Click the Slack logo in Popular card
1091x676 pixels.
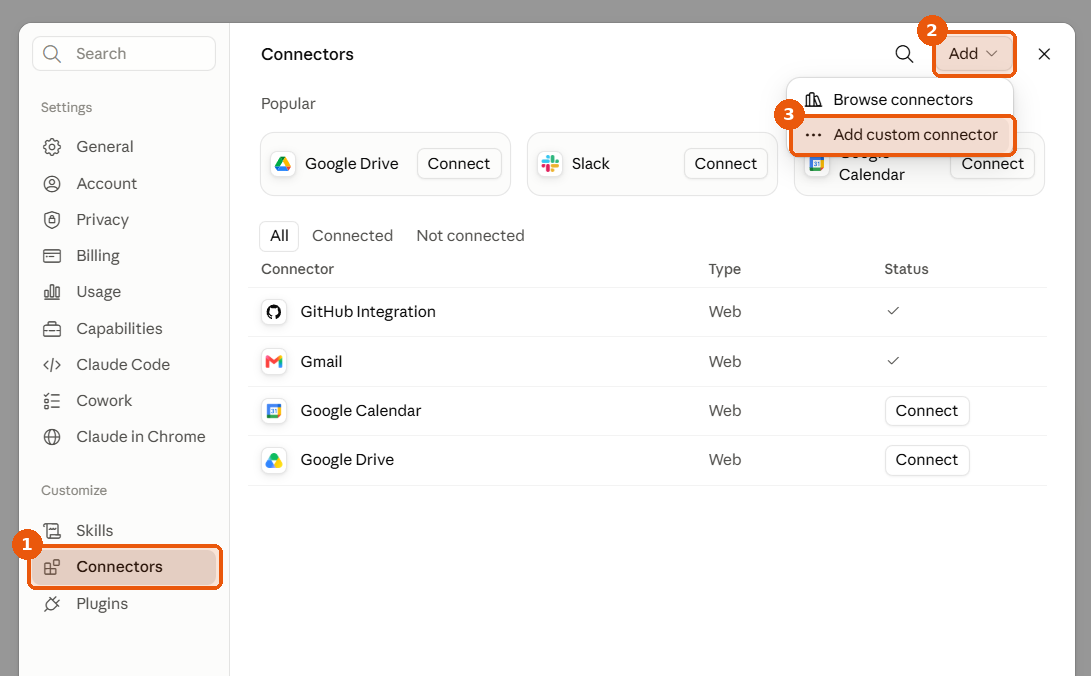coord(550,164)
